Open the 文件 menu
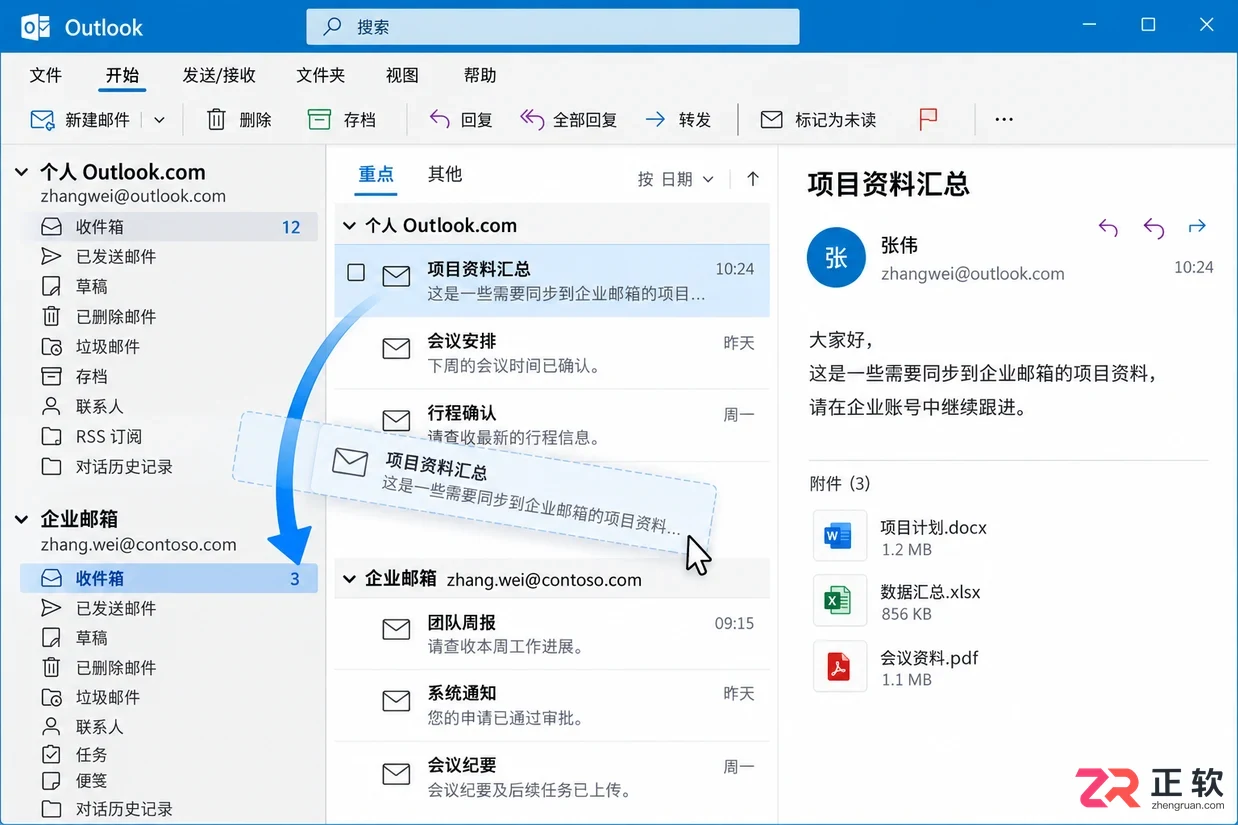Image resolution: width=1238 pixels, height=825 pixels. coord(46,75)
